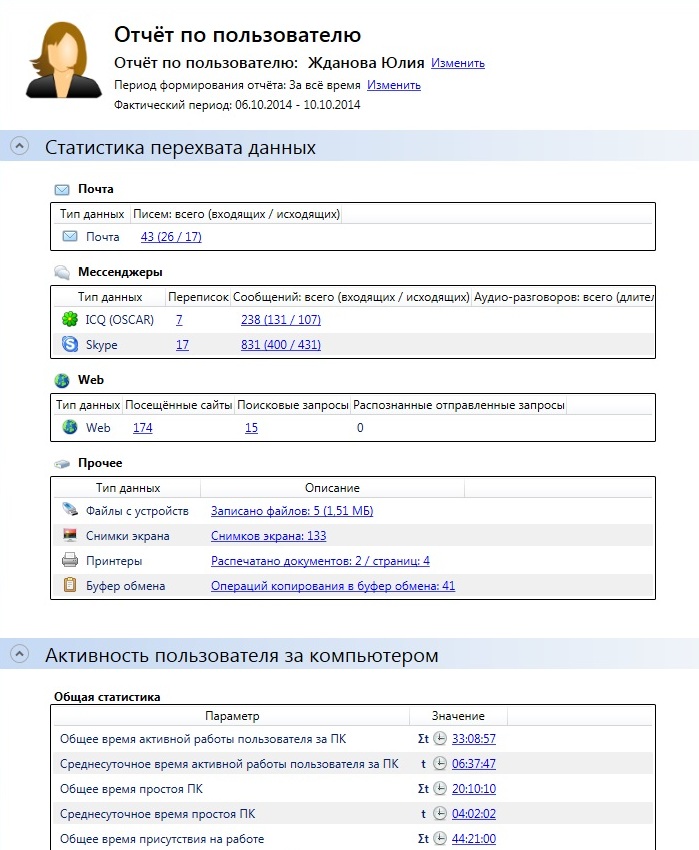Screen dimensions: 699x850
Task: Collapse the Статистика перехвата данных section
Action: [x=19, y=147]
